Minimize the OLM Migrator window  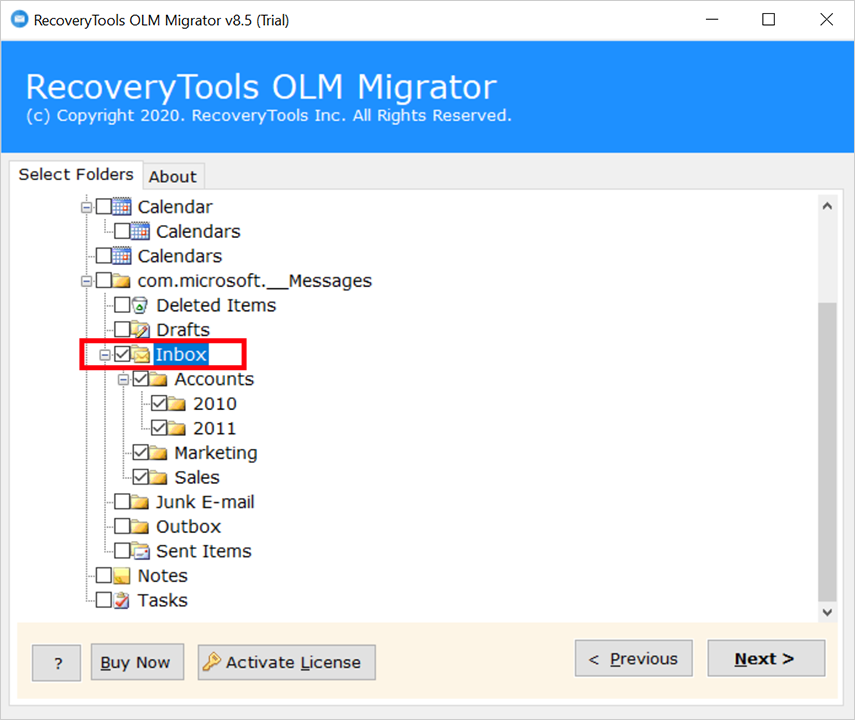tap(712, 20)
